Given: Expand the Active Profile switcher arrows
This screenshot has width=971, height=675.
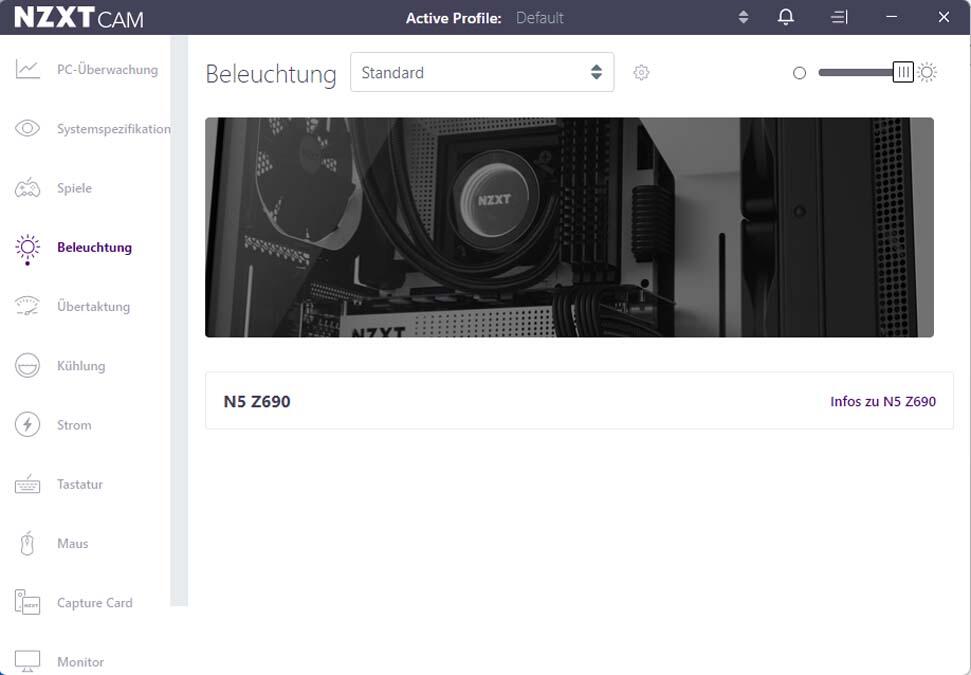Looking at the screenshot, I should tap(744, 17).
